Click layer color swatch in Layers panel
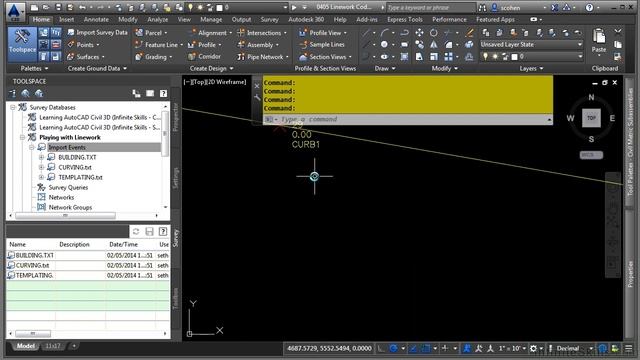The width and height of the screenshot is (640, 360). pos(515,56)
